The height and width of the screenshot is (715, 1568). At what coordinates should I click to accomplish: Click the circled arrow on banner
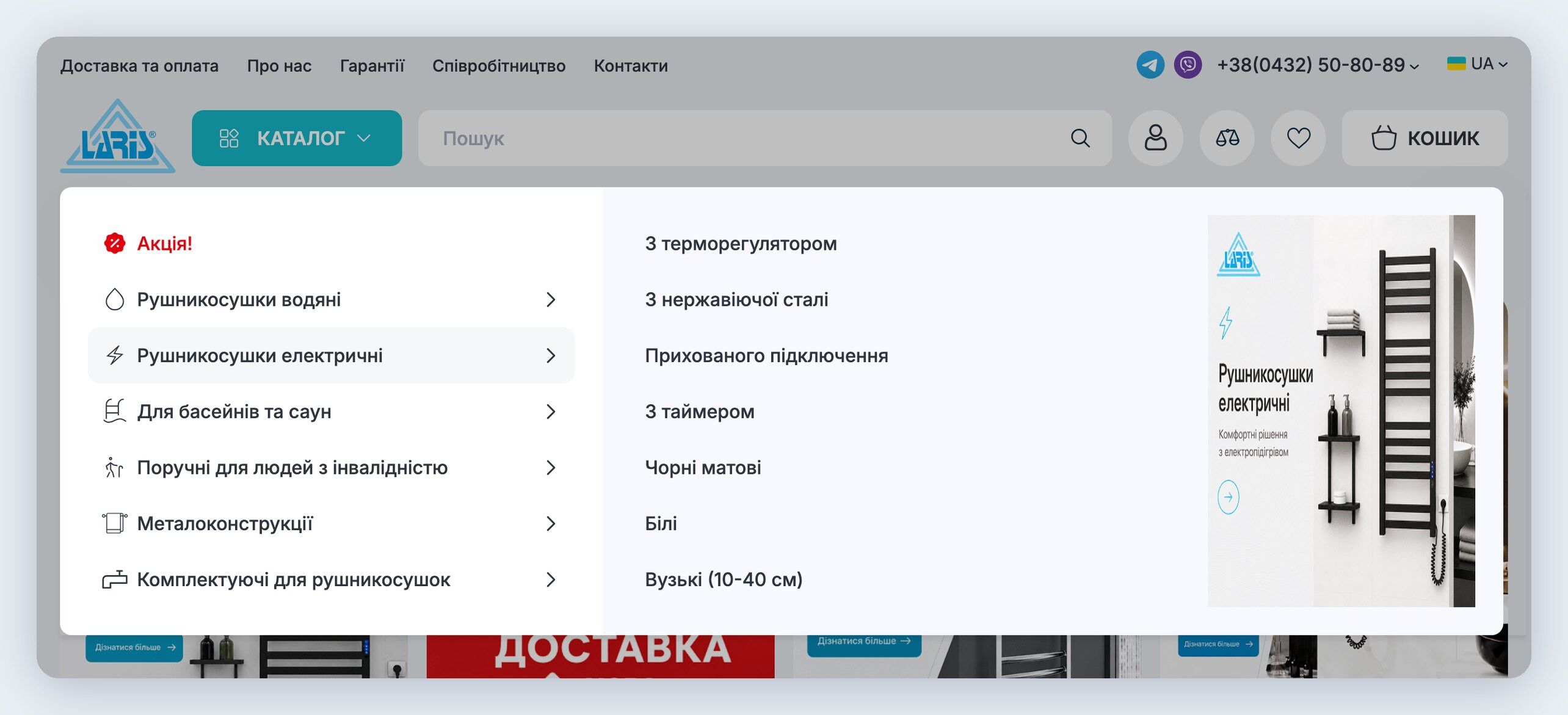tap(1228, 497)
